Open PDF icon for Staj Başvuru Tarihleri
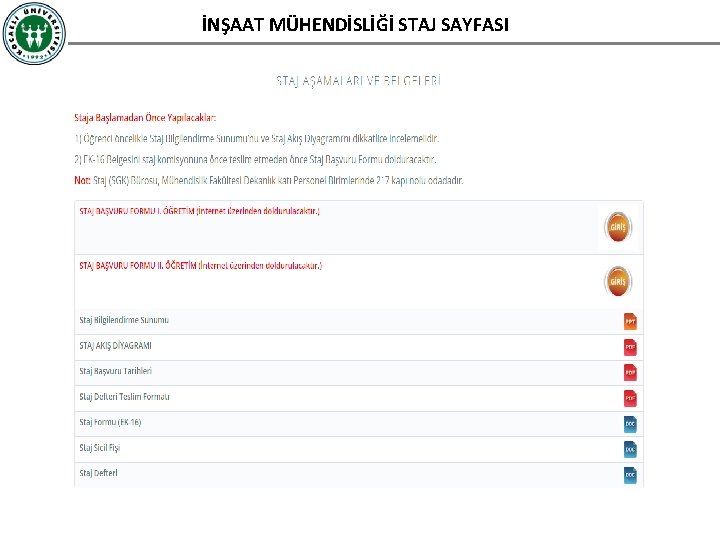The image size is (720, 540). point(630,372)
